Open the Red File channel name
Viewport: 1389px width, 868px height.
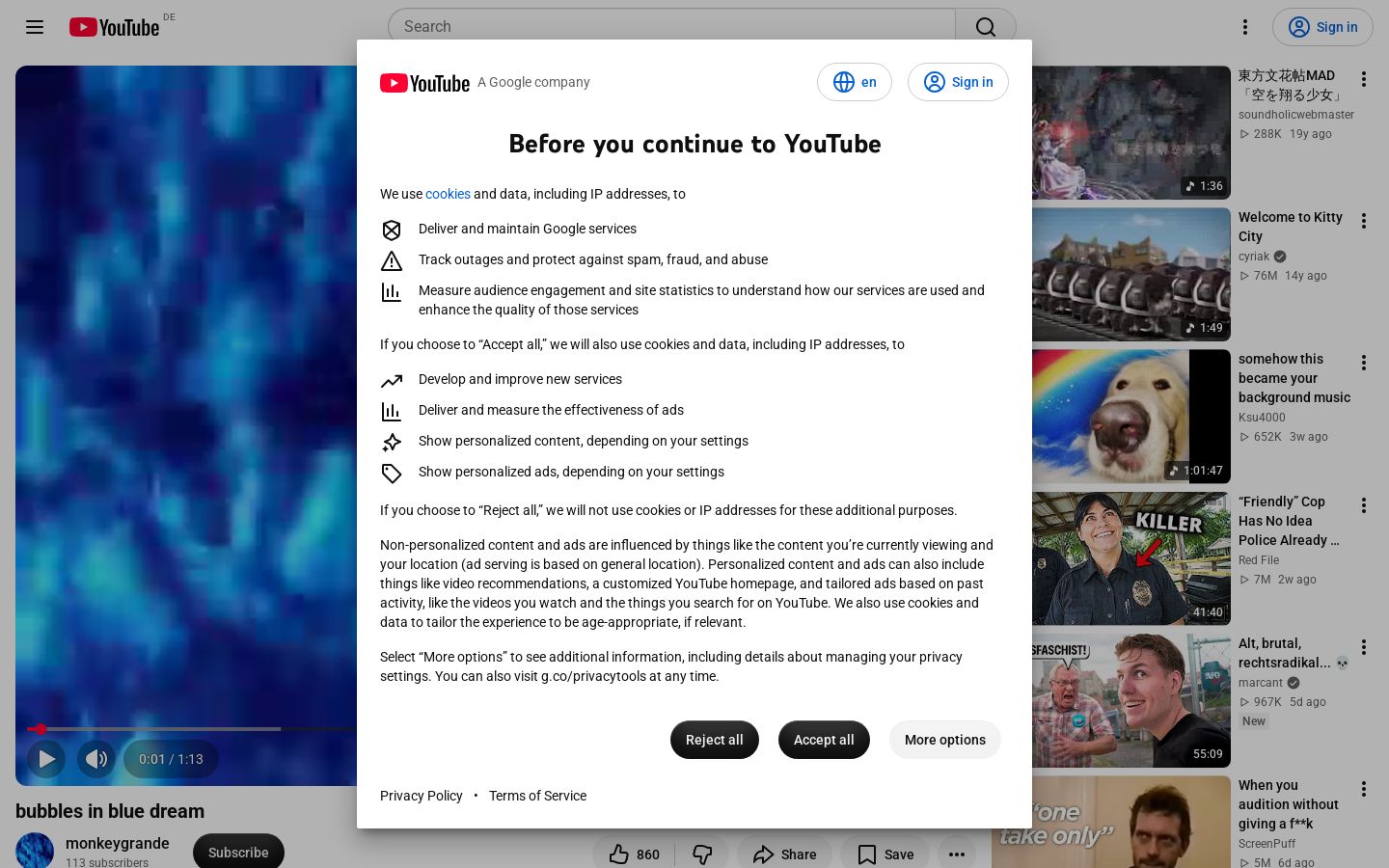1259,560
